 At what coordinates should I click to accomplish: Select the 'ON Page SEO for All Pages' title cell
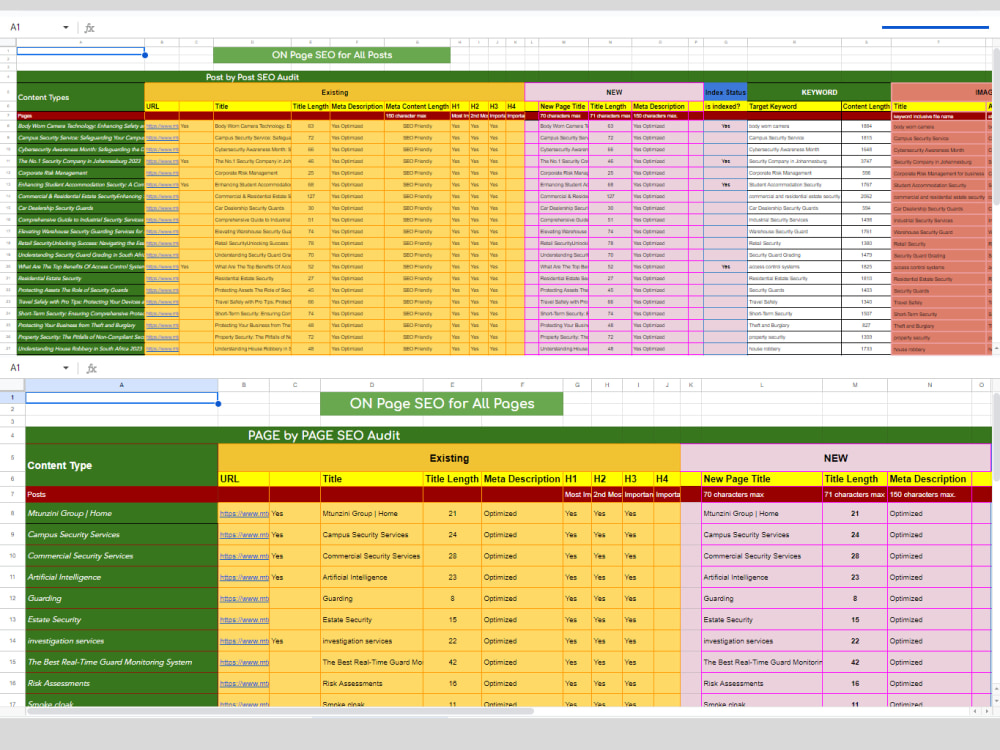point(441,404)
